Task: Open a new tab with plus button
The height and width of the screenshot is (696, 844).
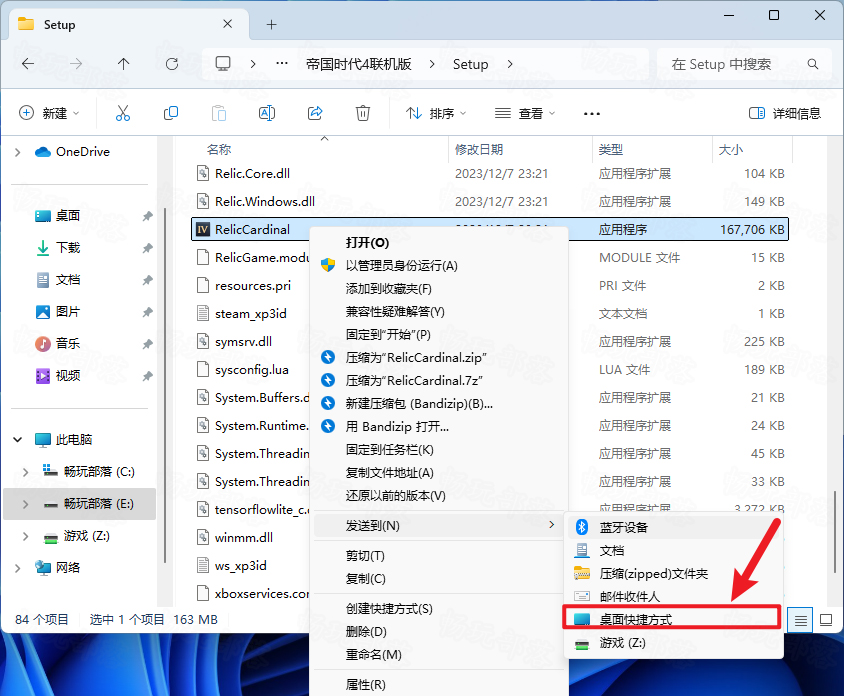Action: [271, 24]
